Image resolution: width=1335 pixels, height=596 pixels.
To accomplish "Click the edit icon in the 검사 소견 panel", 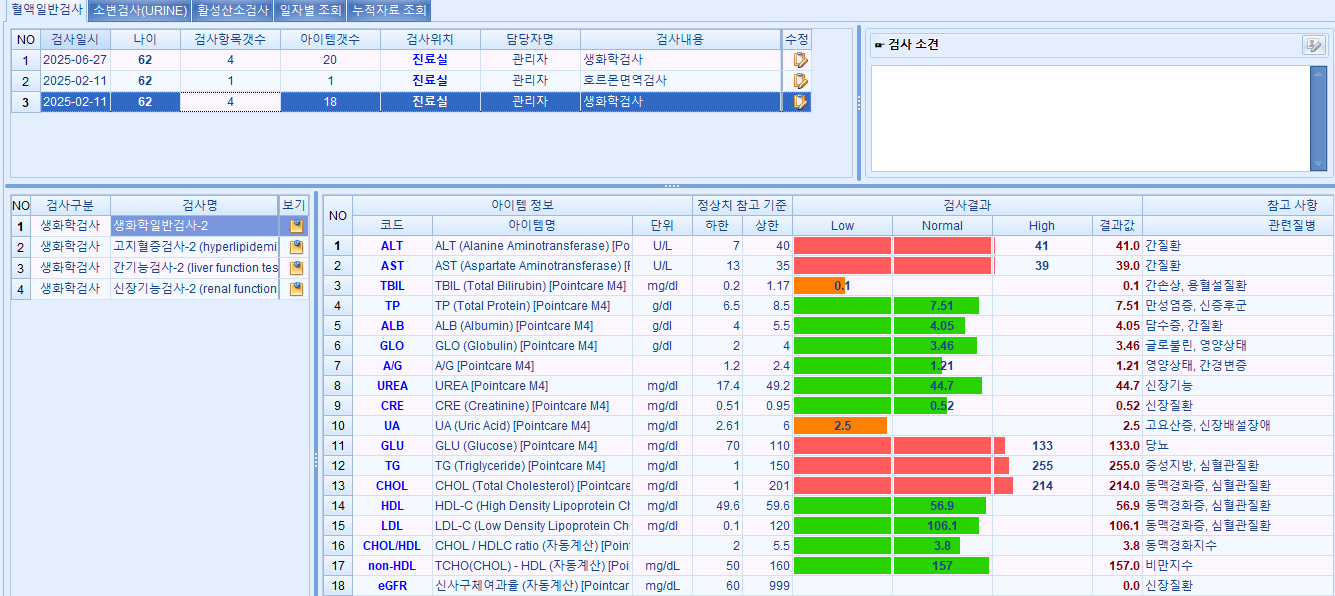I will click(x=1315, y=44).
